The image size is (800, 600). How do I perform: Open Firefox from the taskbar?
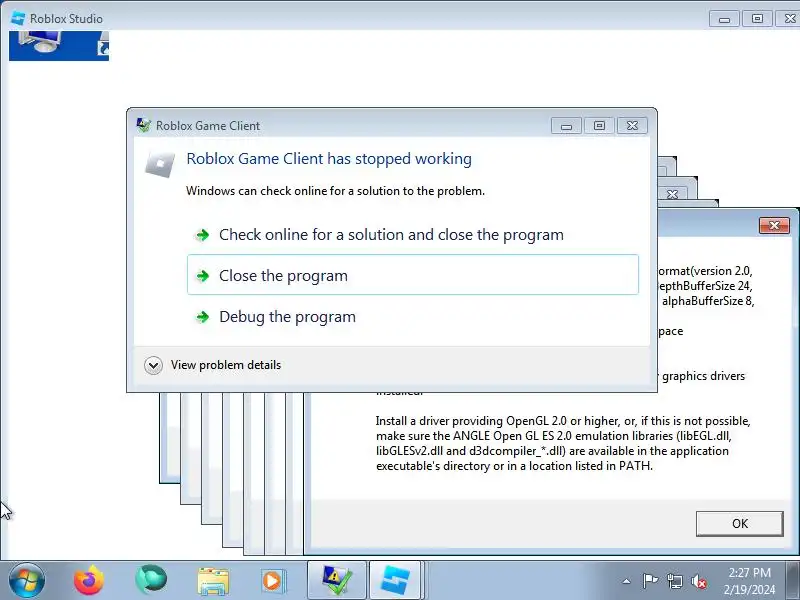pos(89,581)
